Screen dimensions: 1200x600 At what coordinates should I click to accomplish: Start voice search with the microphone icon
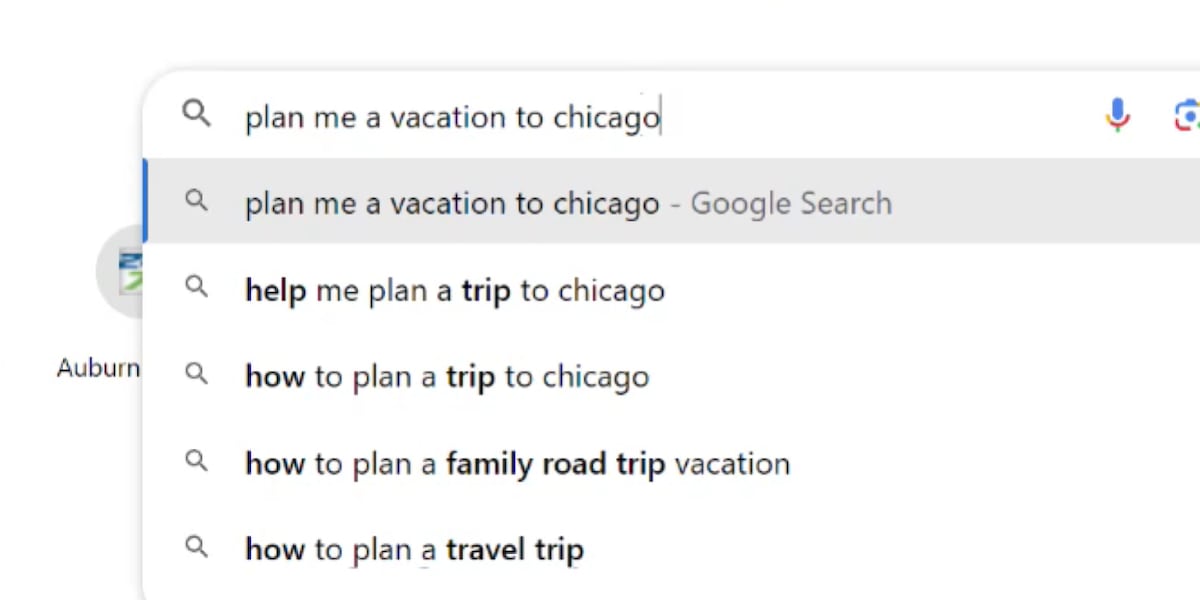coord(1117,116)
